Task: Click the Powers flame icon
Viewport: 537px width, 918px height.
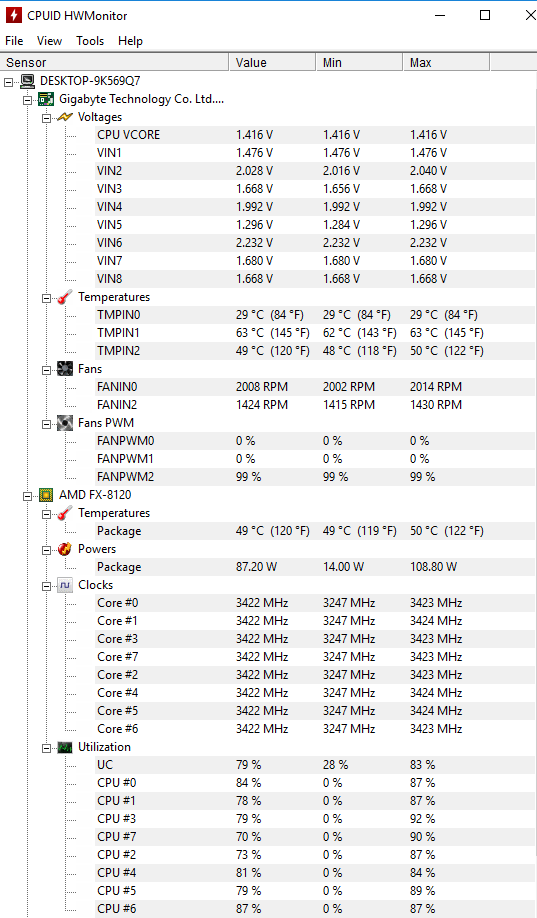Action: pyautogui.click(x=64, y=549)
